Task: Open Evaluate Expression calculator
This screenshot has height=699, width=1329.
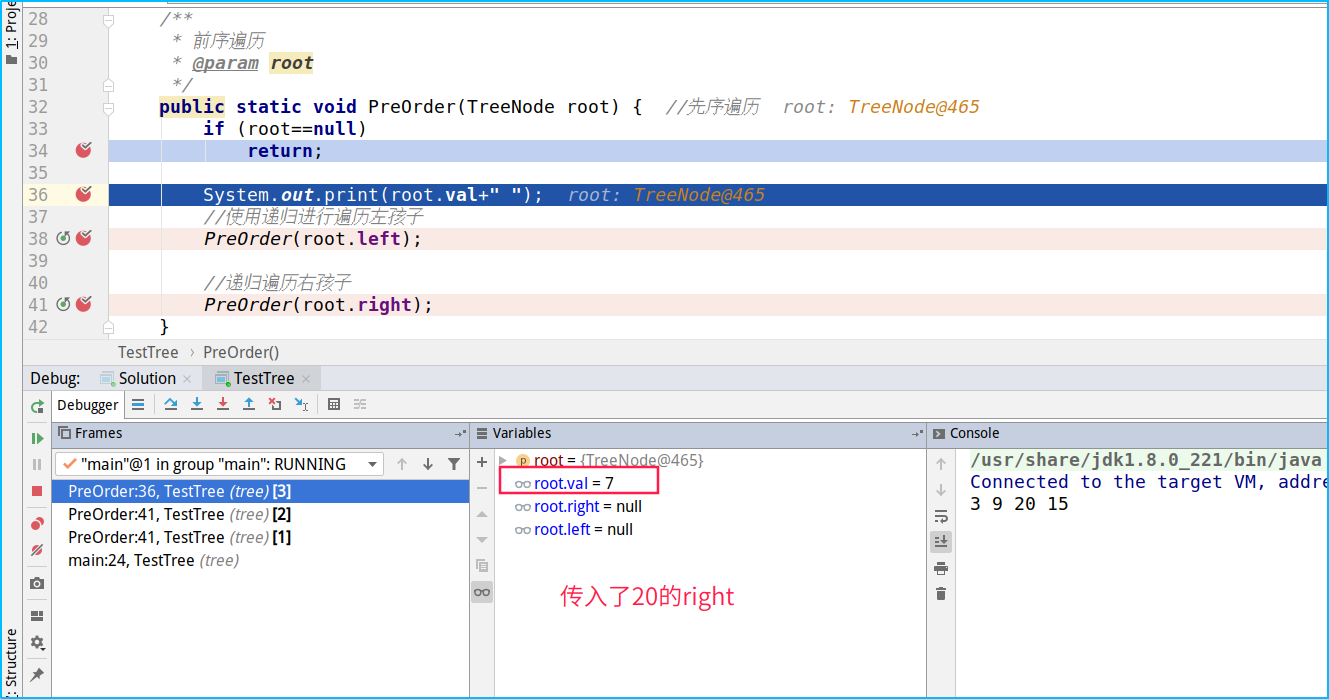Action: coord(334,404)
